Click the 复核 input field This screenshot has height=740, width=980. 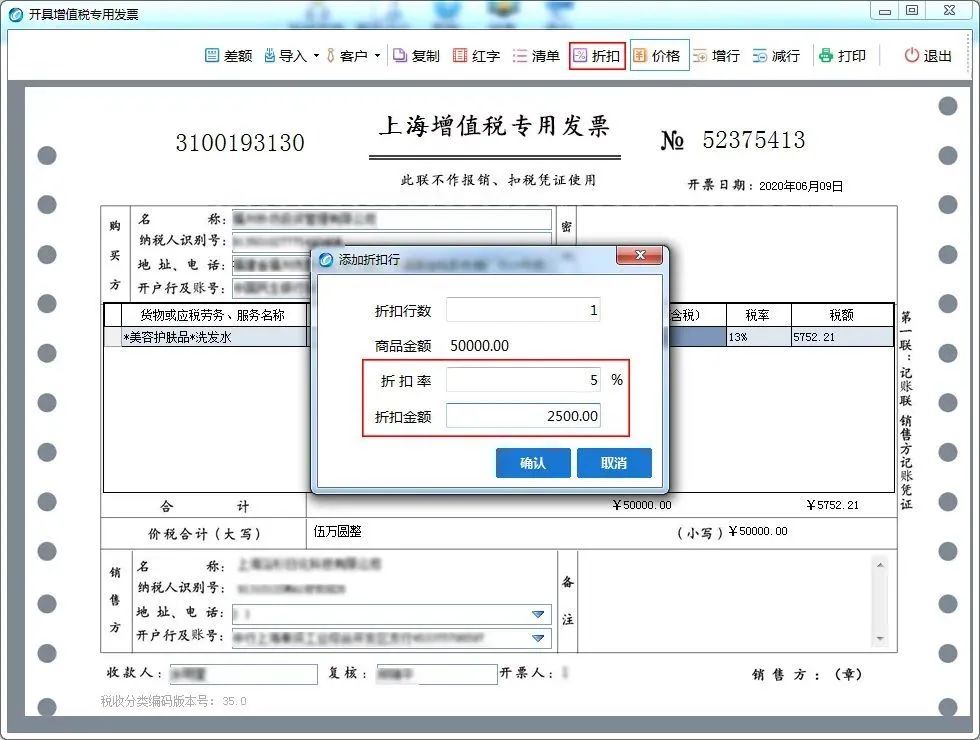click(436, 674)
